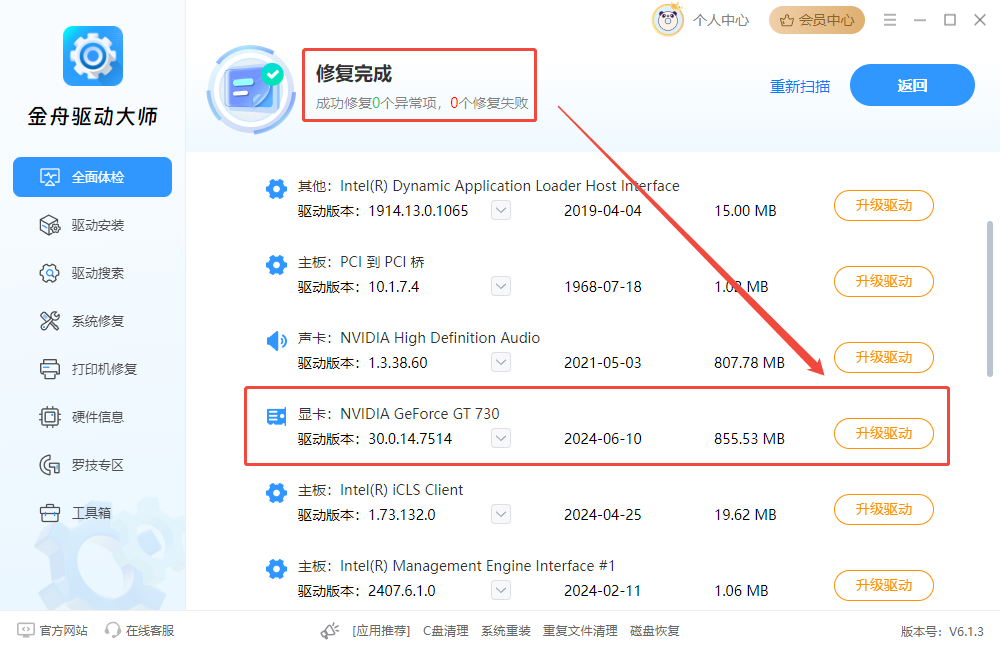Click the date 1968-07-18
Viewport: 1000px width, 650px height.
(x=603, y=287)
